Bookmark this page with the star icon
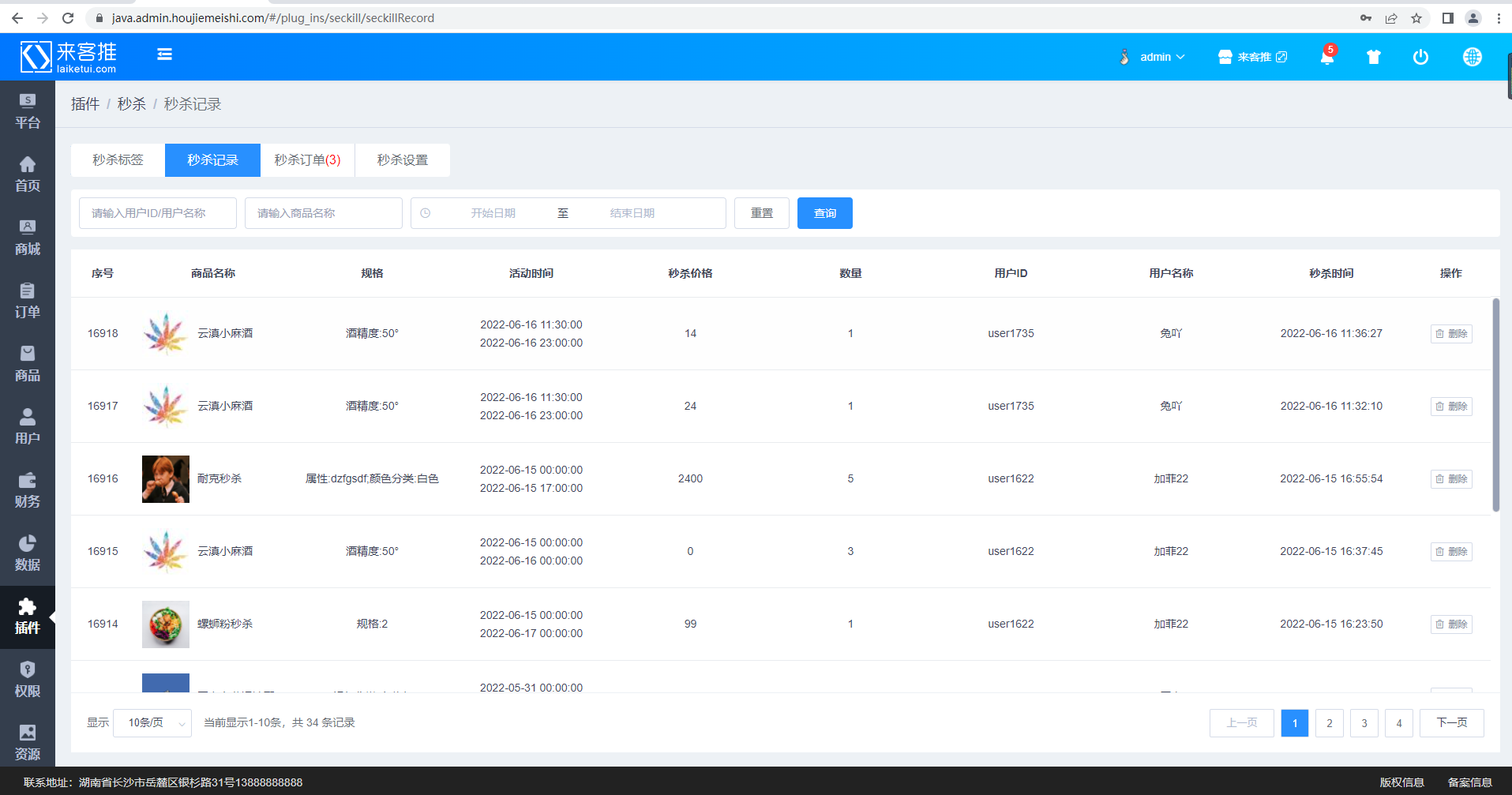 click(1416, 17)
